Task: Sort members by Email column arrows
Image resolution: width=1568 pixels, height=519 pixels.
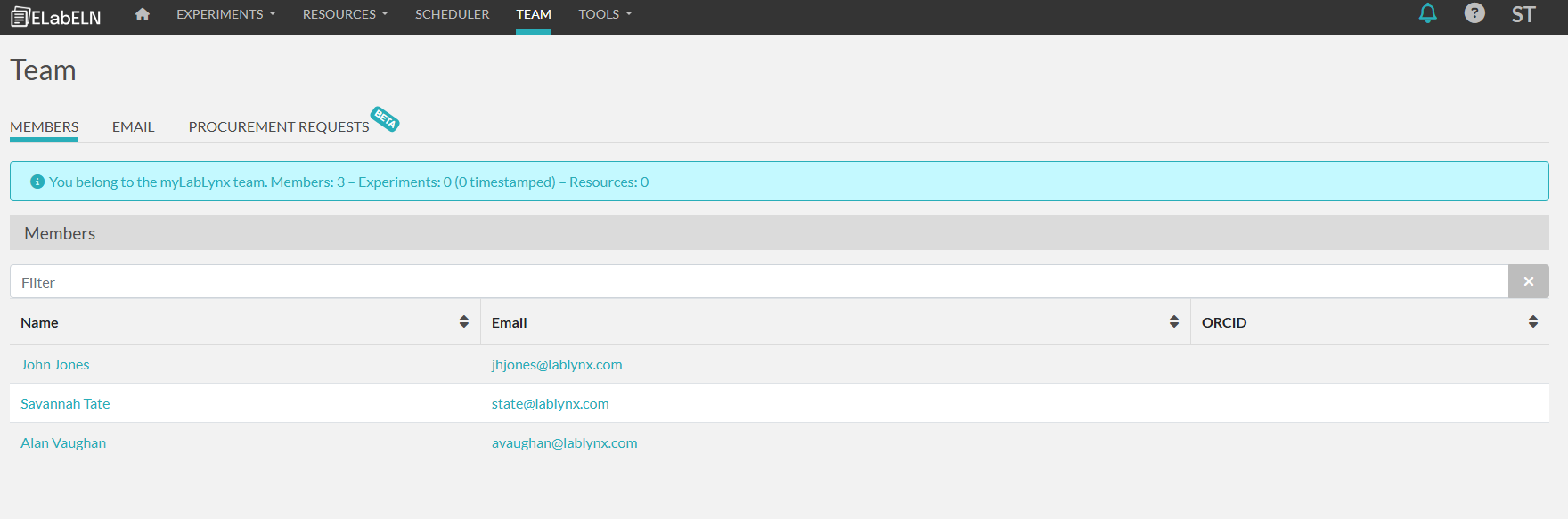Action: coord(1173,322)
